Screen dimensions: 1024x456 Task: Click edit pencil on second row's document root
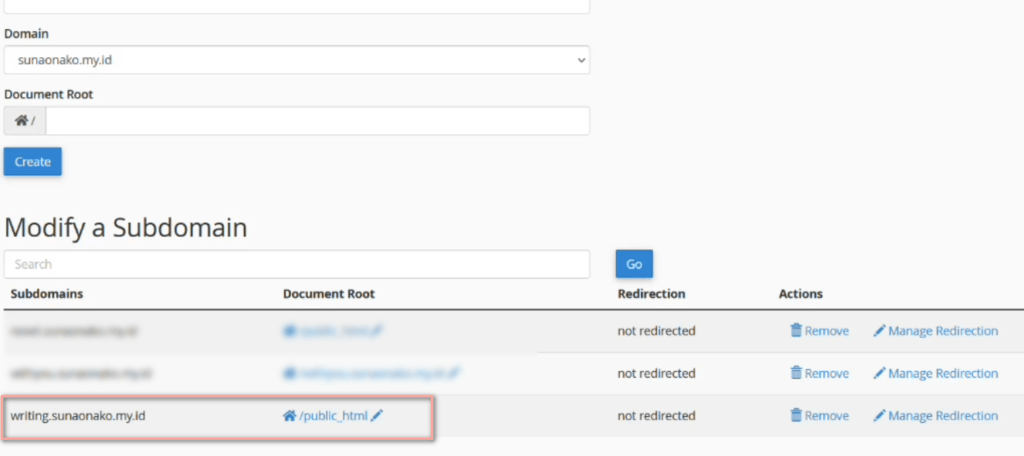(454, 373)
